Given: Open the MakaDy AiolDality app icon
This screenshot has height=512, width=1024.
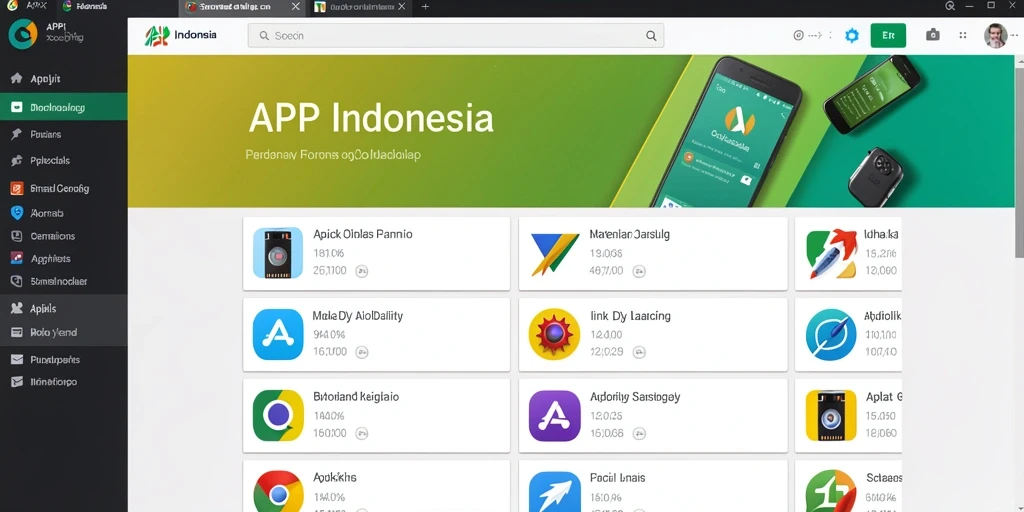Looking at the screenshot, I should click(x=278, y=334).
